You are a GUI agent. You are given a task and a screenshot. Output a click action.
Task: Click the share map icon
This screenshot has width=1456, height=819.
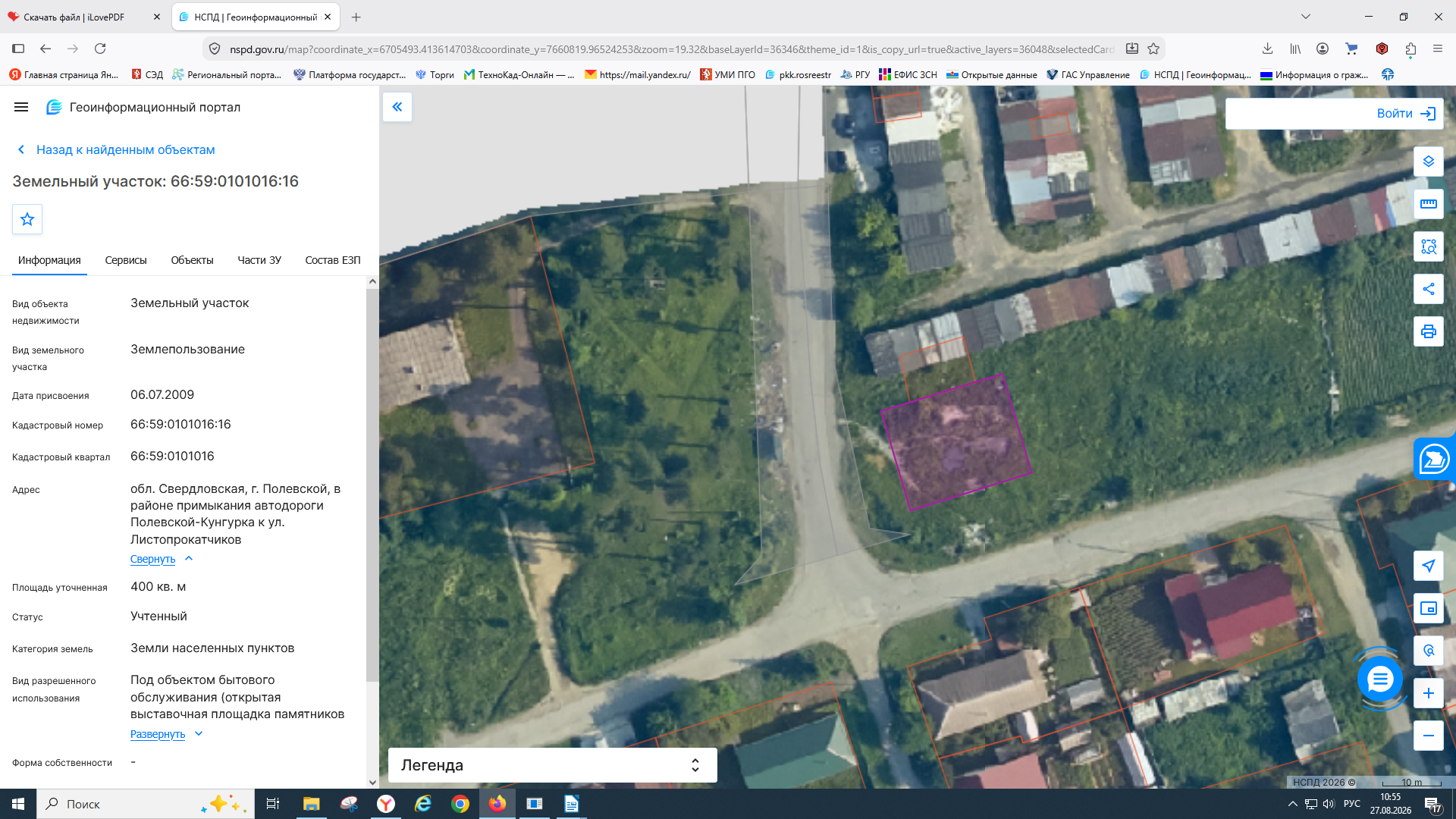[1428, 289]
